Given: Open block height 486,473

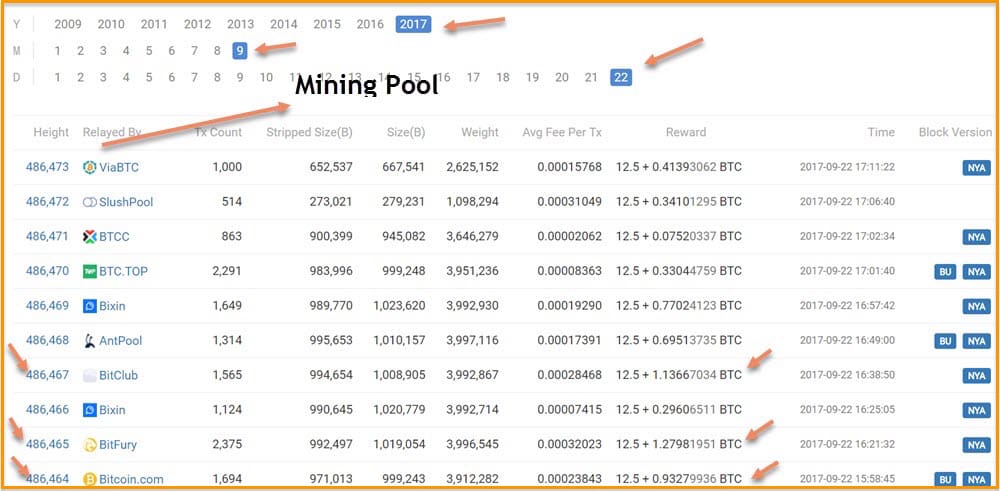Looking at the screenshot, I should coord(47,168).
